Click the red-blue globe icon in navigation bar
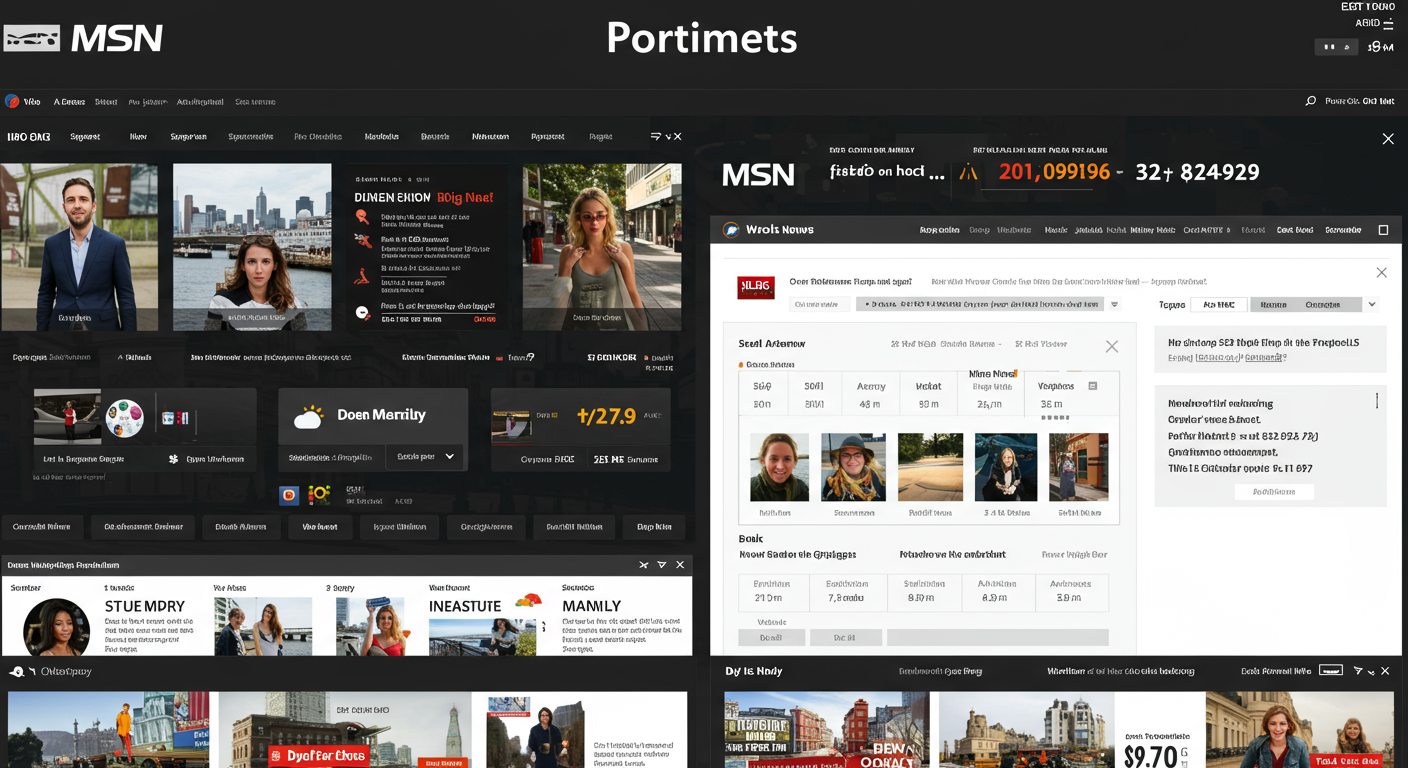This screenshot has width=1408, height=768. (x=12, y=101)
